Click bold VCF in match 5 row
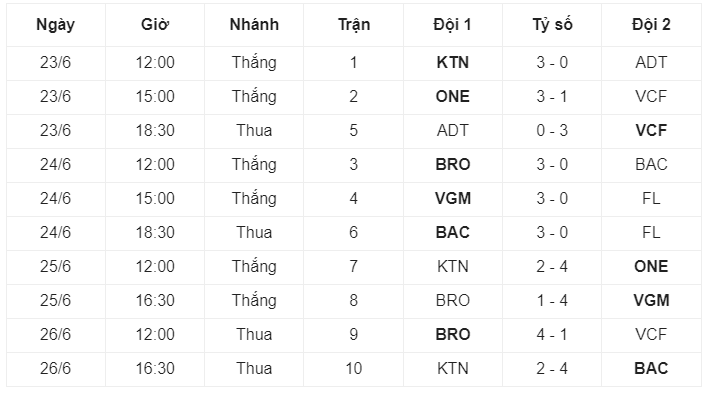This screenshot has width=711, height=397. [x=651, y=131]
